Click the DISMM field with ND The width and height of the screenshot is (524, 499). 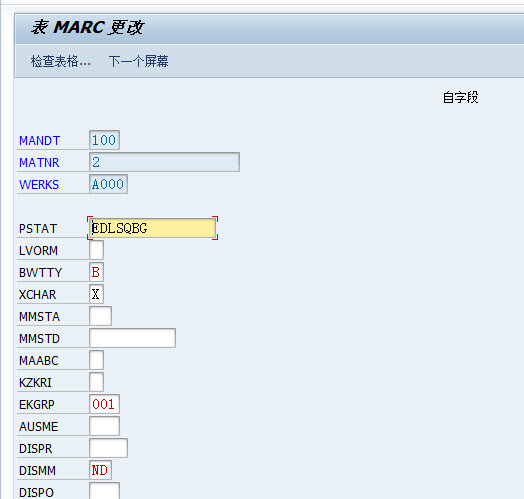100,470
